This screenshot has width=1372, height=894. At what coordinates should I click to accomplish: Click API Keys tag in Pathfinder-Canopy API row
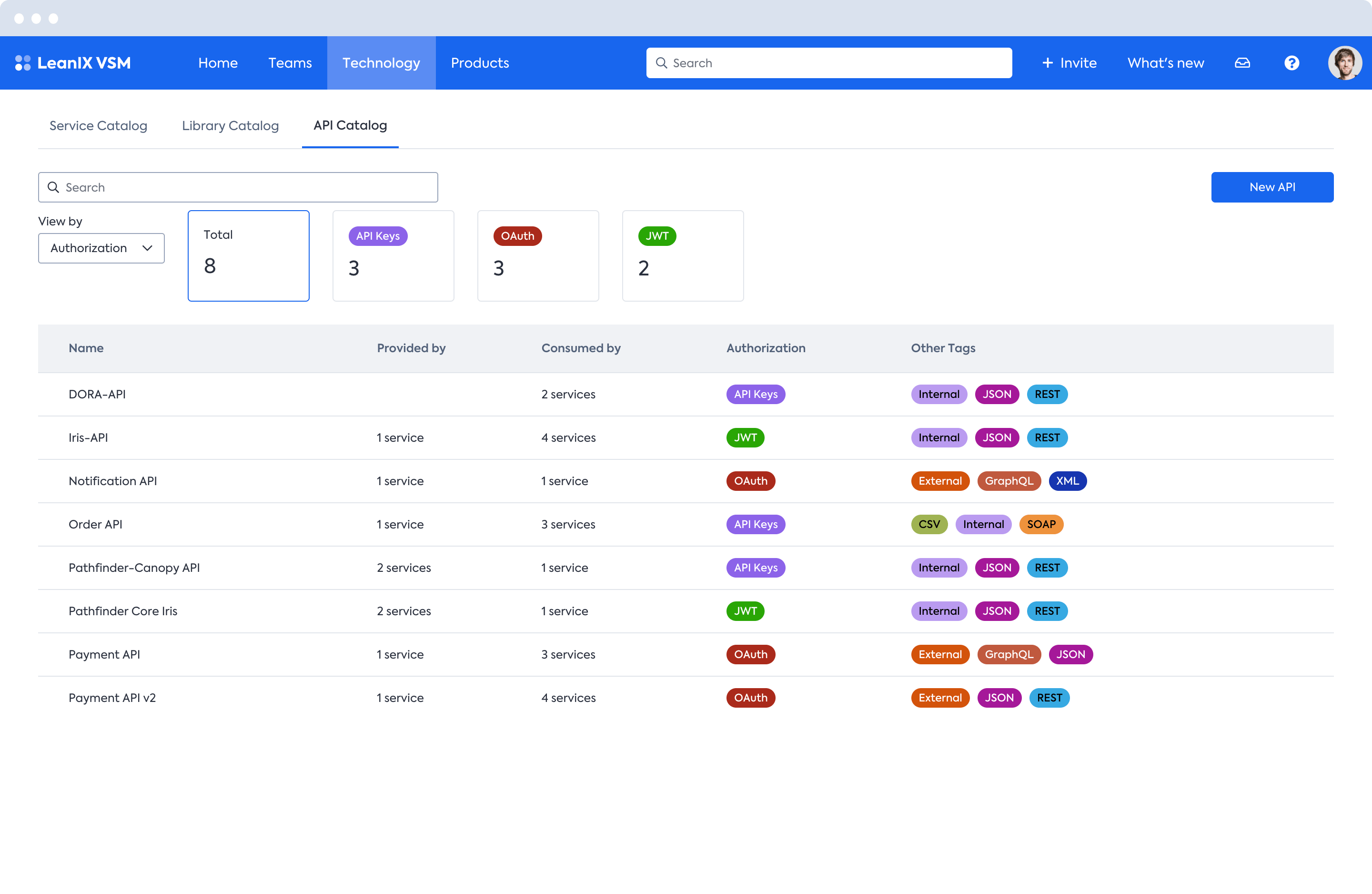(755, 568)
